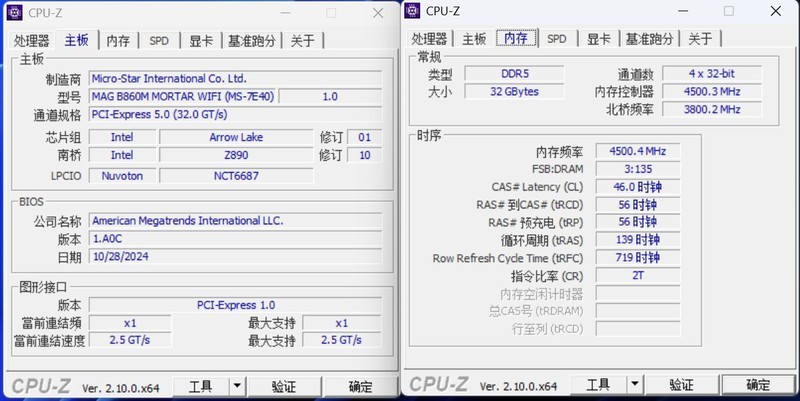
Task: Click 验证 button in left window
Action: (284, 387)
